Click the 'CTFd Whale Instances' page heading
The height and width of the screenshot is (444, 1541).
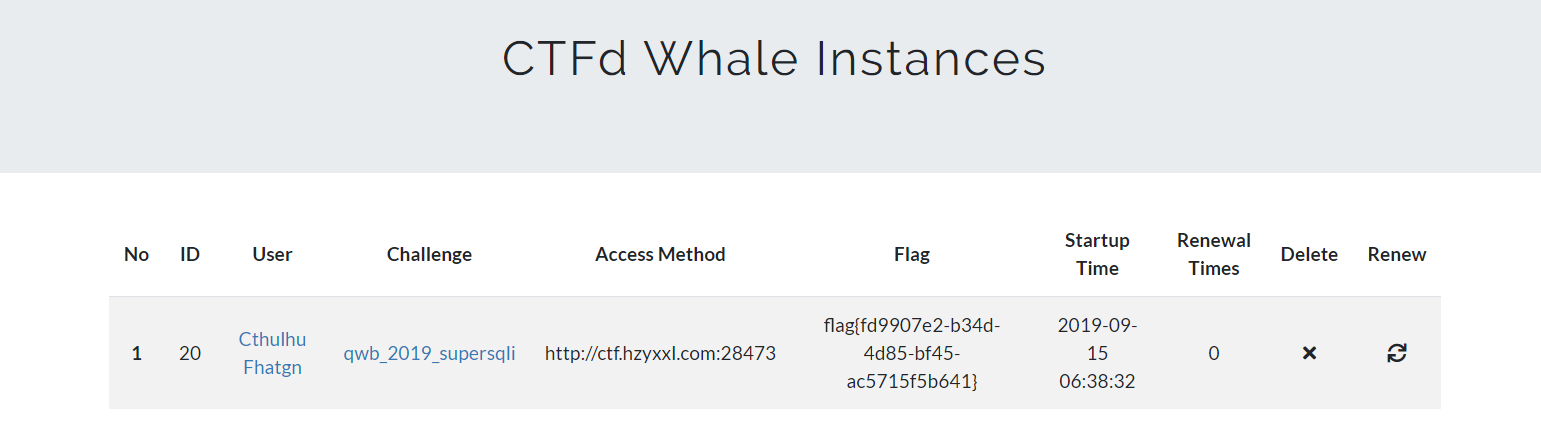(773, 59)
